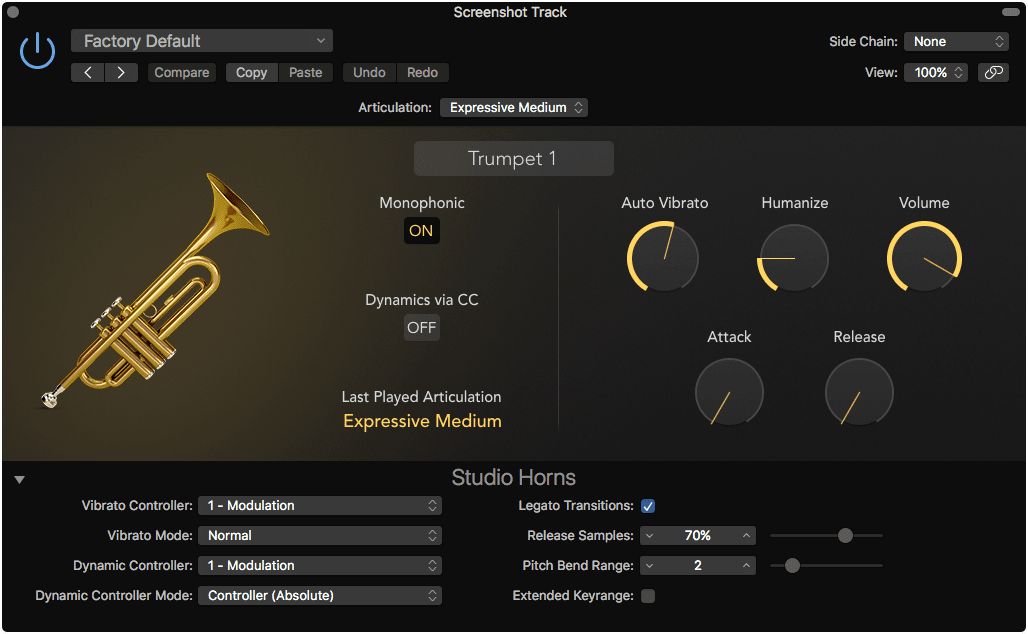Viewport: 1028px width, 634px height.
Task: Open the Factory Default preset menu
Action: (x=201, y=41)
